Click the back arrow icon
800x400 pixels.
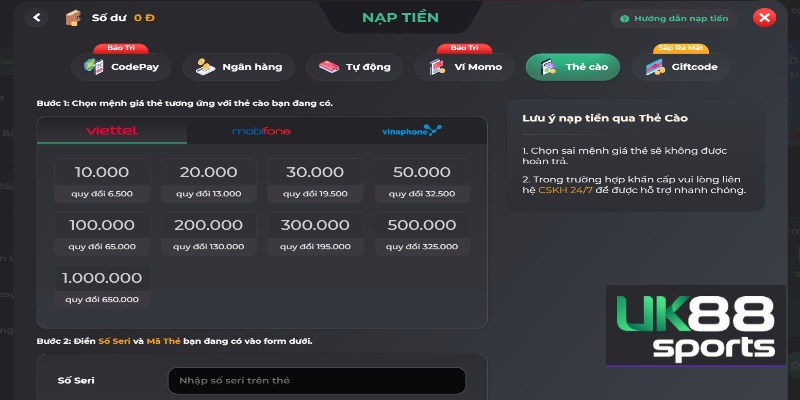pos(38,18)
